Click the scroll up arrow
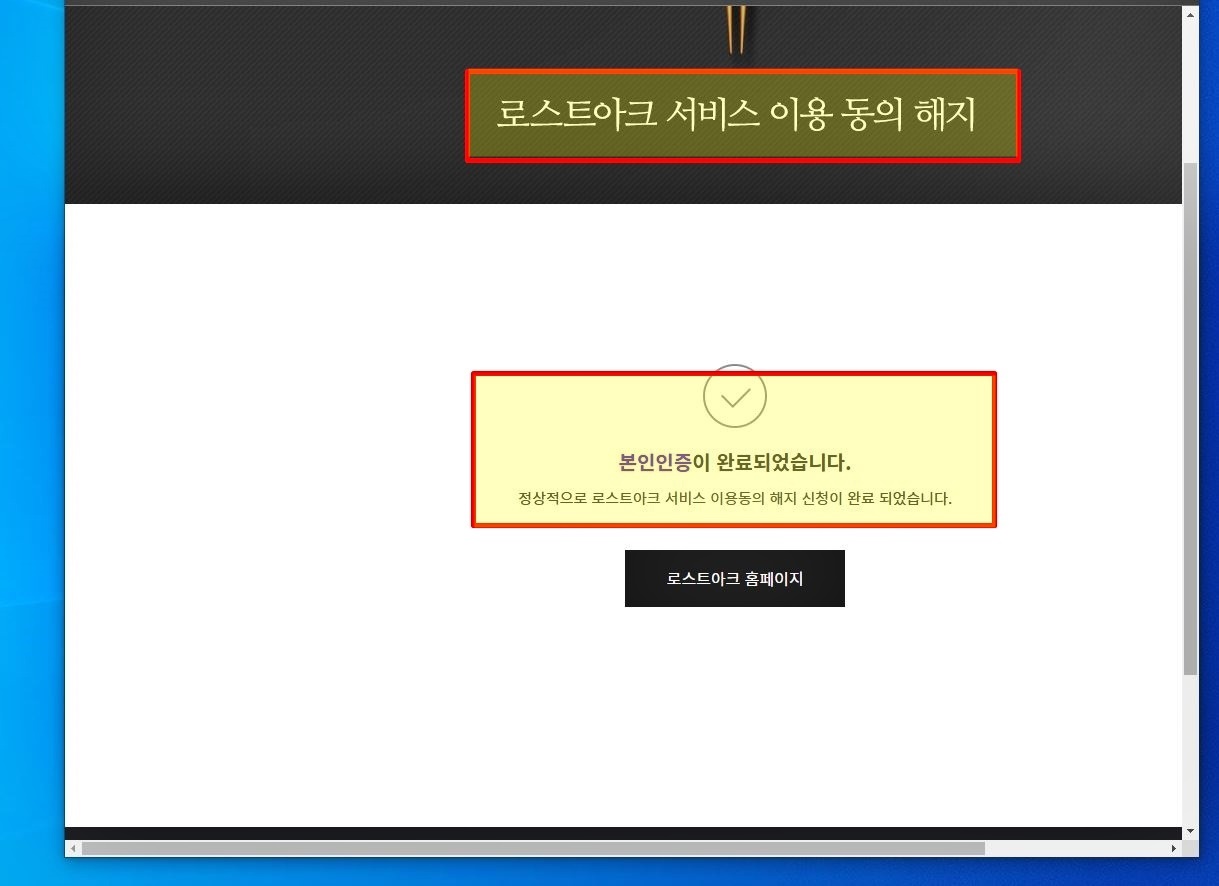The height and width of the screenshot is (886, 1219). tap(1190, 15)
